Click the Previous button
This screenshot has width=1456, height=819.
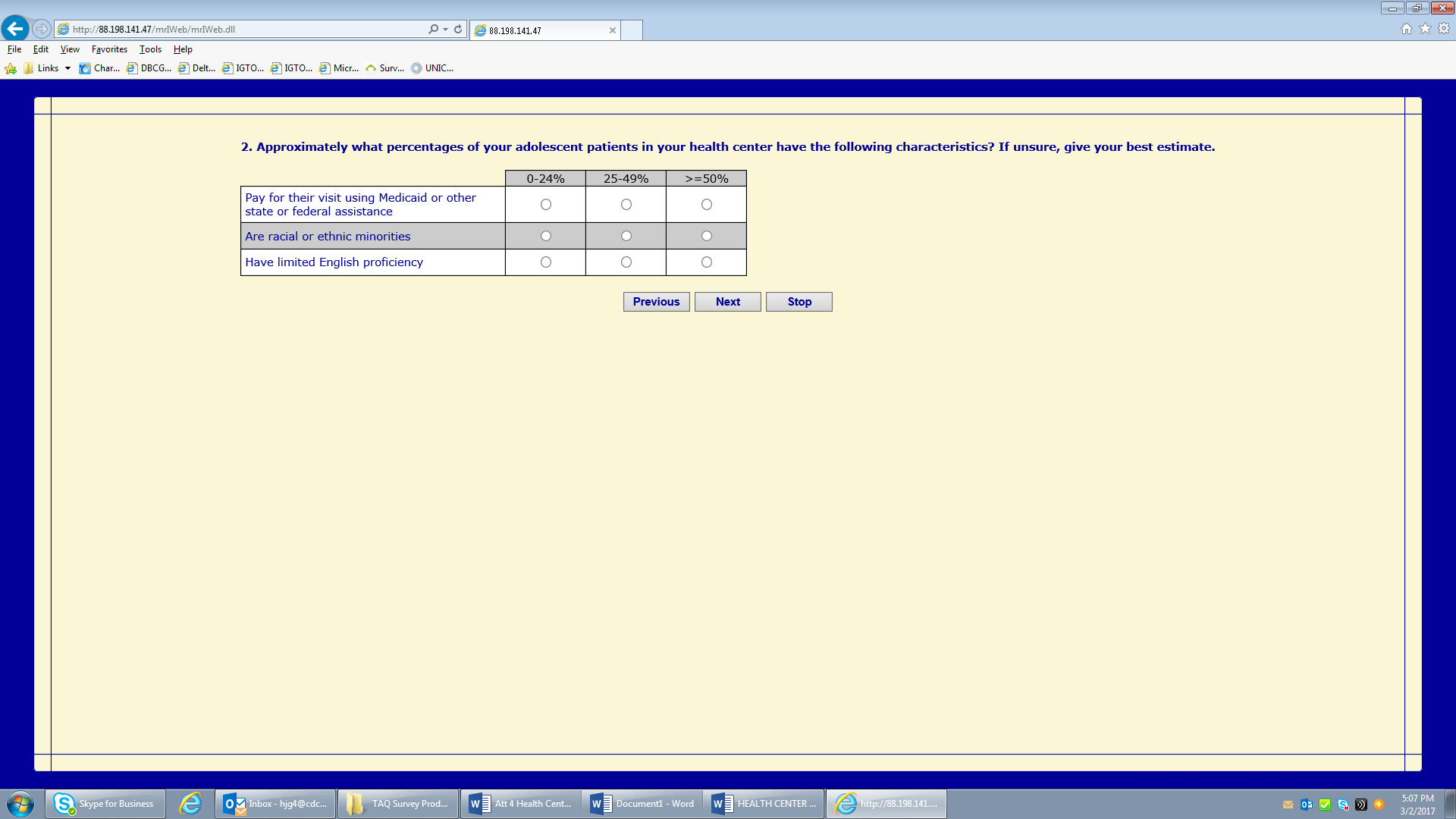tap(656, 302)
